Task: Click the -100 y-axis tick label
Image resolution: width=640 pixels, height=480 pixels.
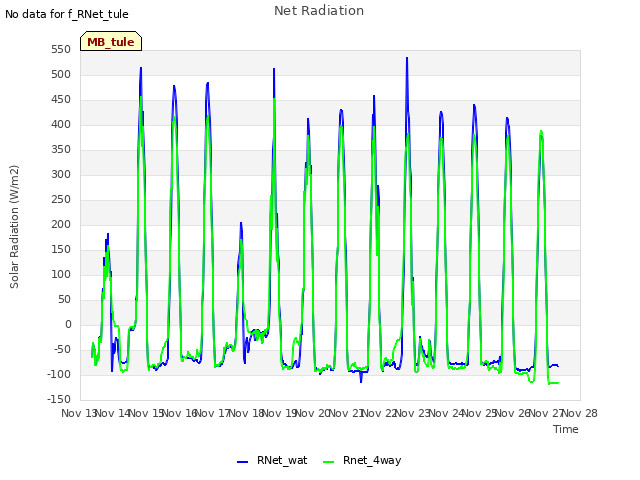Action: [x=59, y=374]
